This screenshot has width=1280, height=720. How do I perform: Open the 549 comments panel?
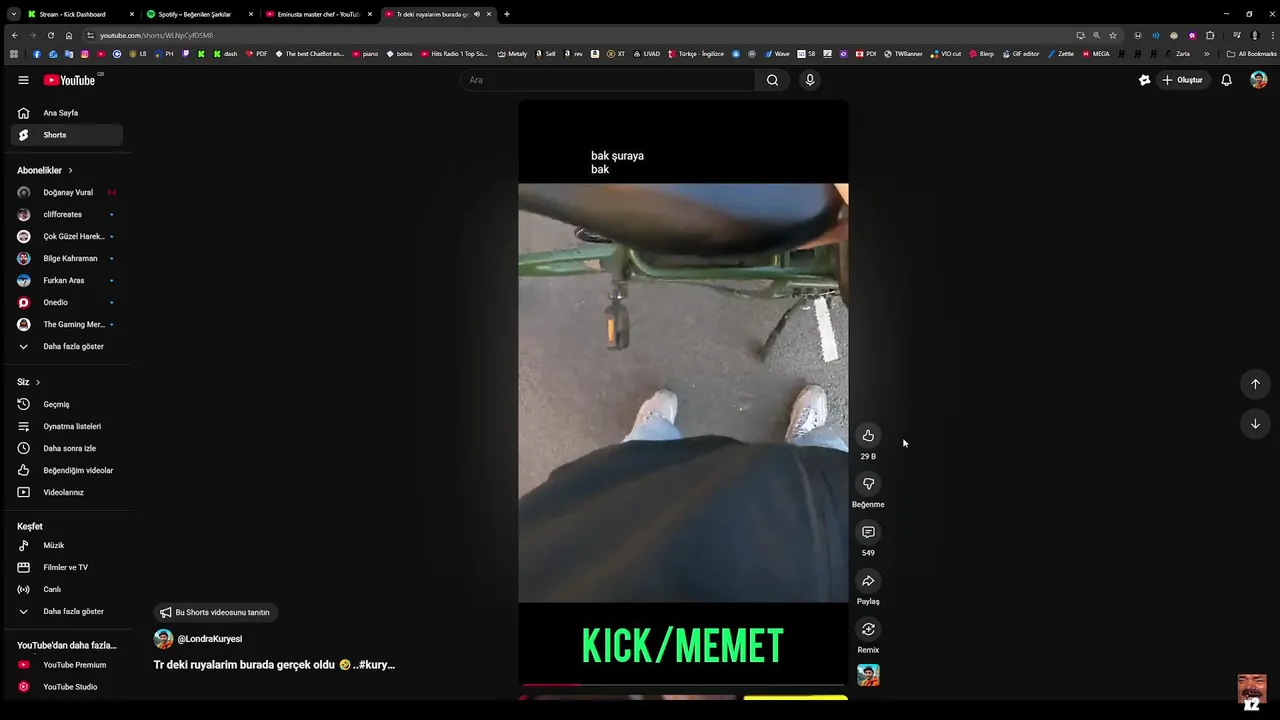pyautogui.click(x=868, y=532)
